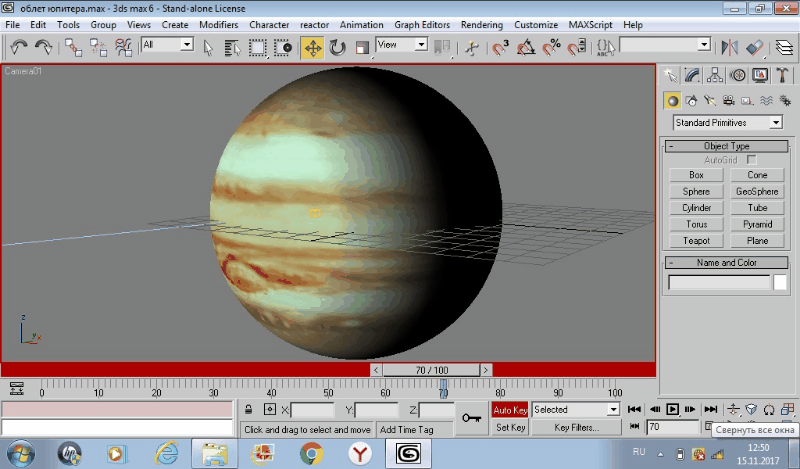Open the Hierarchy command panel
800x469 pixels.
715,75
